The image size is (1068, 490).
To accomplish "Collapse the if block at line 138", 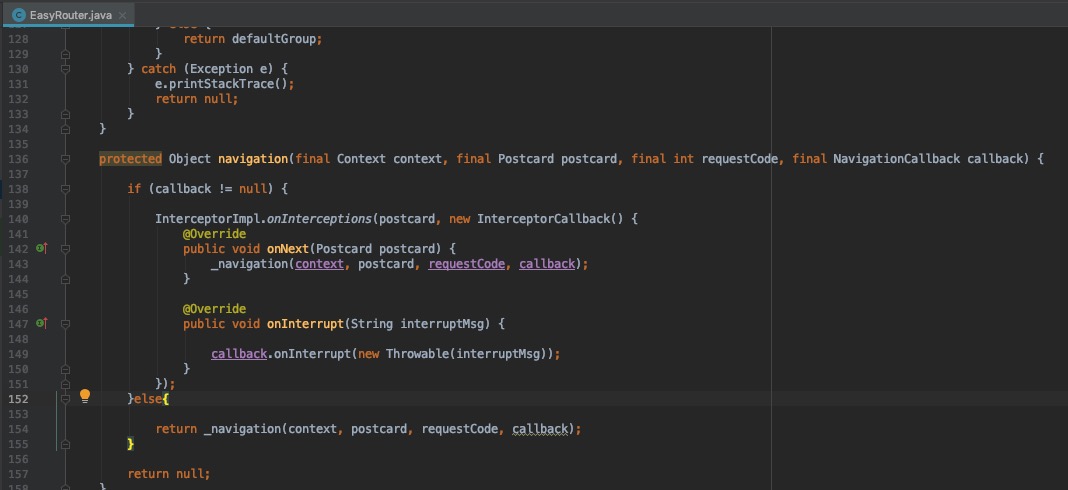I will [65, 189].
